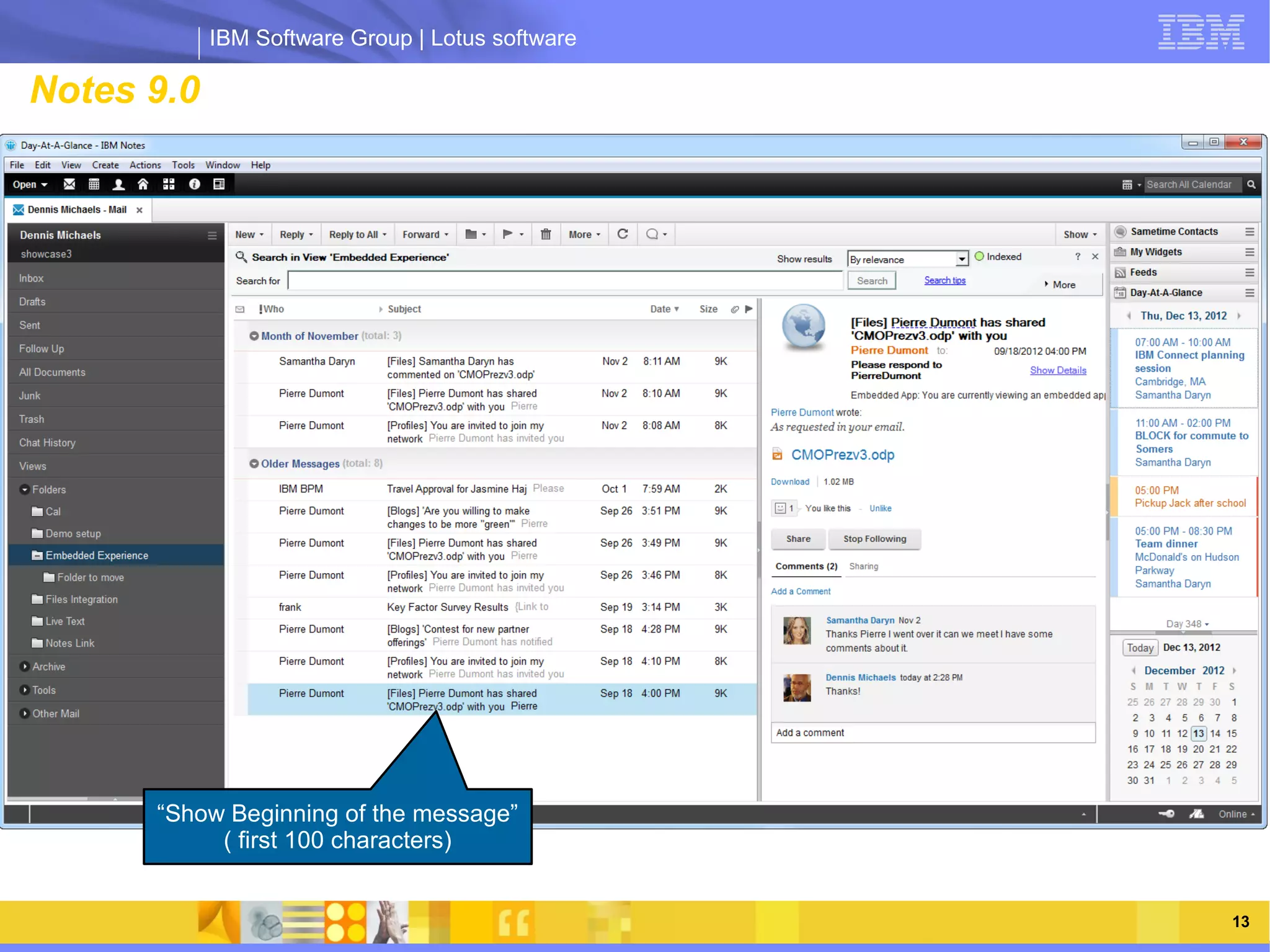
Task: Open the My Widgets panel menu icon
Action: 1250,252
